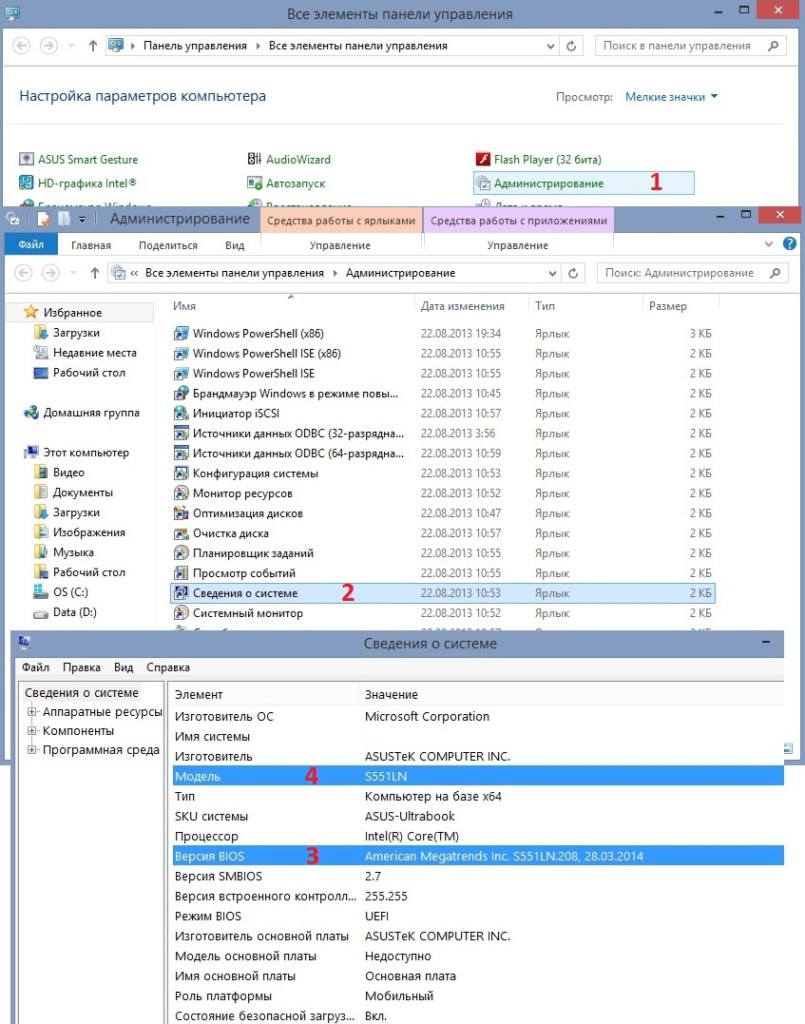805x1024 pixels.
Task: Open ASUS Smart Gesture control panel item
Action: point(79,159)
